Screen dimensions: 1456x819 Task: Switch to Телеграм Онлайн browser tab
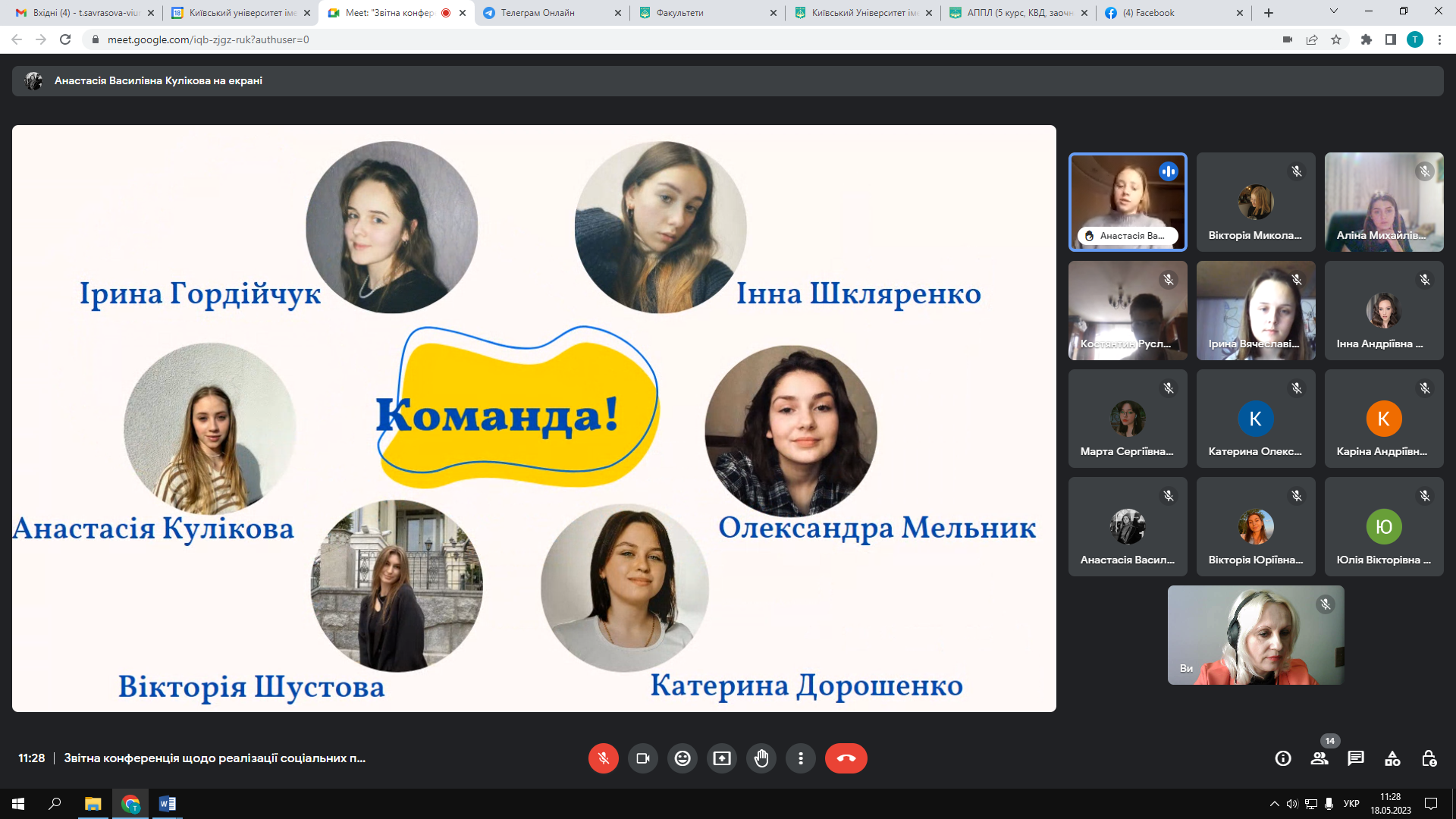click(x=538, y=13)
